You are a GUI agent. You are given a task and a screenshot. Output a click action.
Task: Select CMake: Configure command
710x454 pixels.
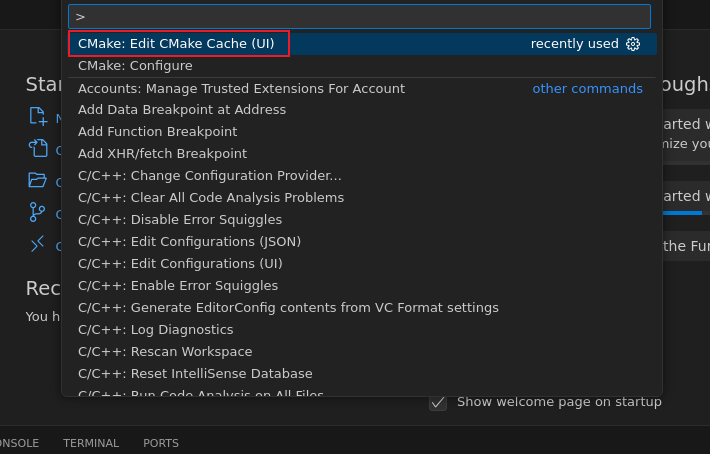pos(362,66)
